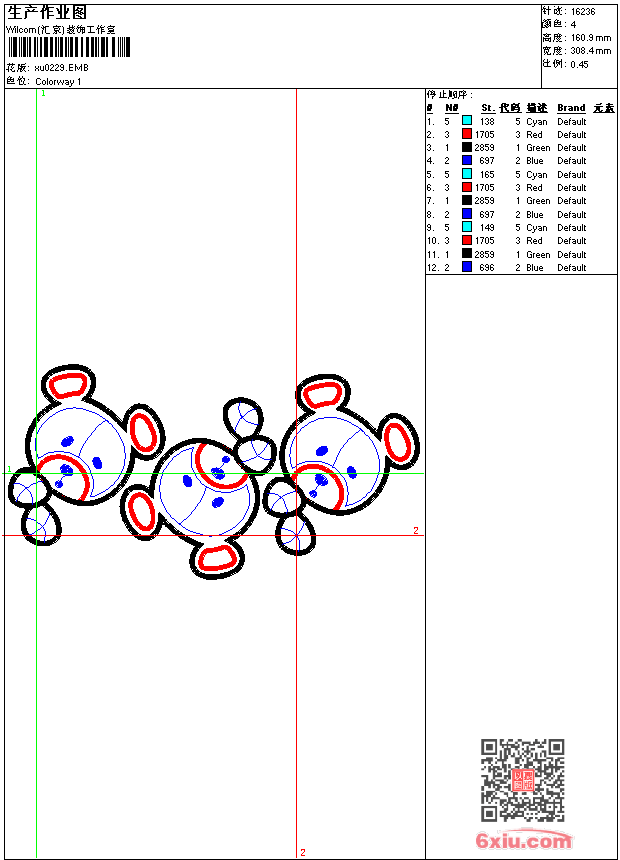This screenshot has height=860, width=620.
Task: Click the embroidery design preview artwork
Action: (214, 472)
